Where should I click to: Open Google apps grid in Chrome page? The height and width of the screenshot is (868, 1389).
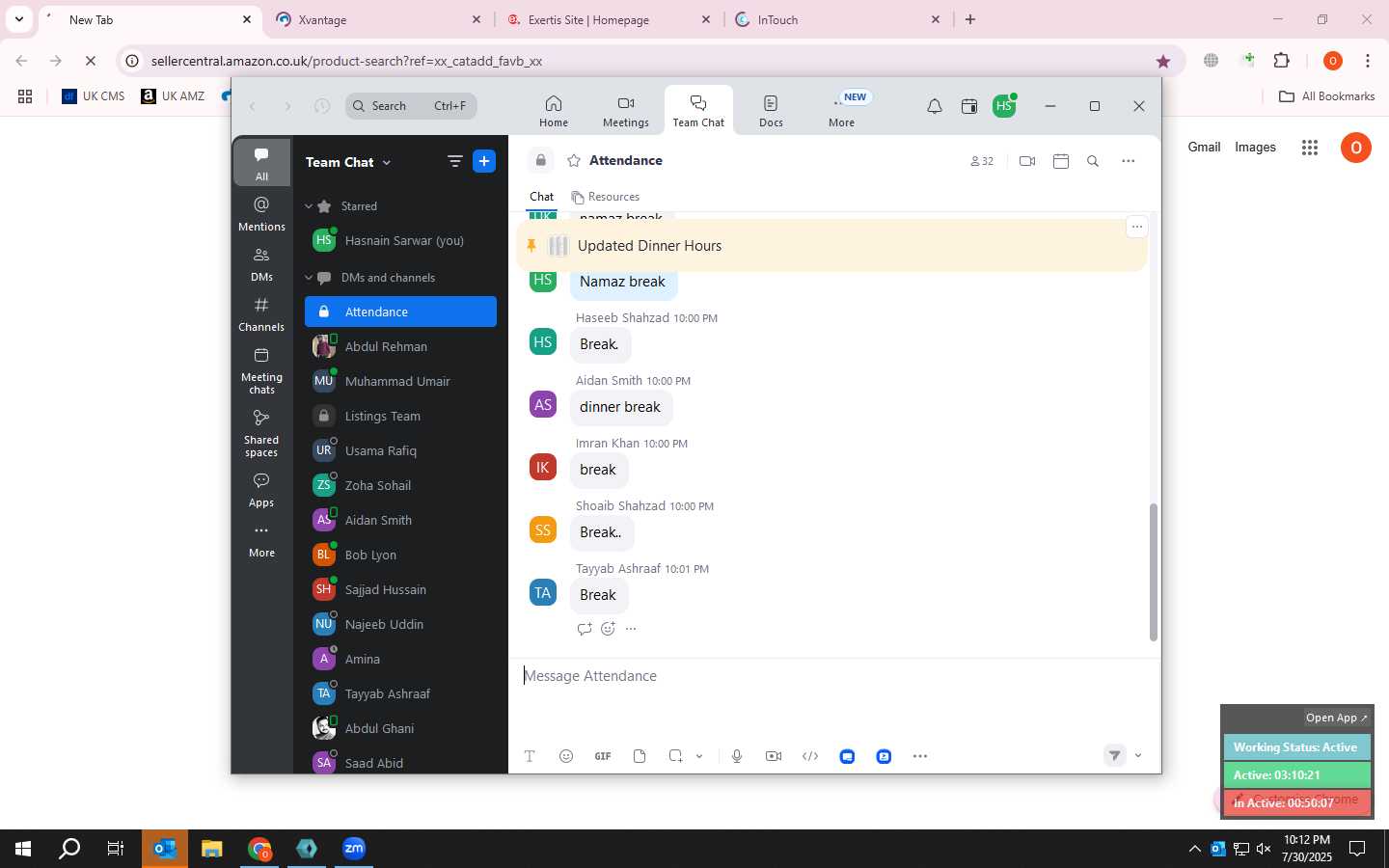(1309, 148)
